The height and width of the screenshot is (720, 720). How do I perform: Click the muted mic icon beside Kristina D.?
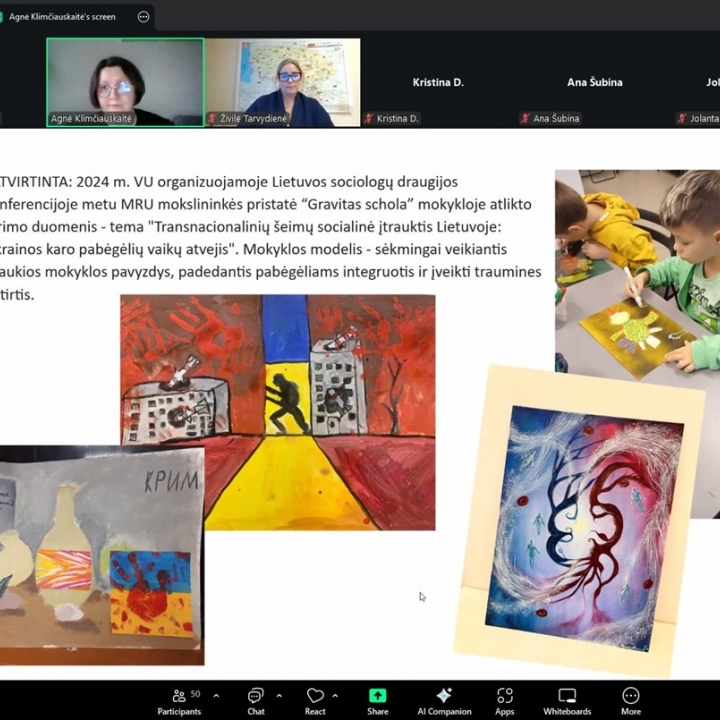(369, 118)
